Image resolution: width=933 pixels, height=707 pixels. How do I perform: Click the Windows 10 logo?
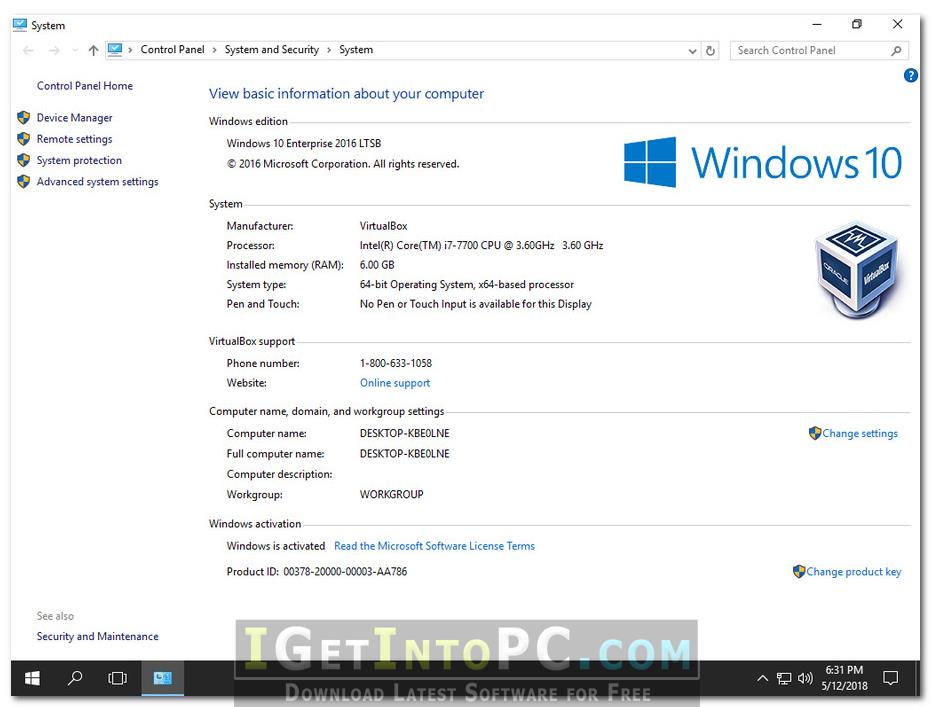point(763,162)
